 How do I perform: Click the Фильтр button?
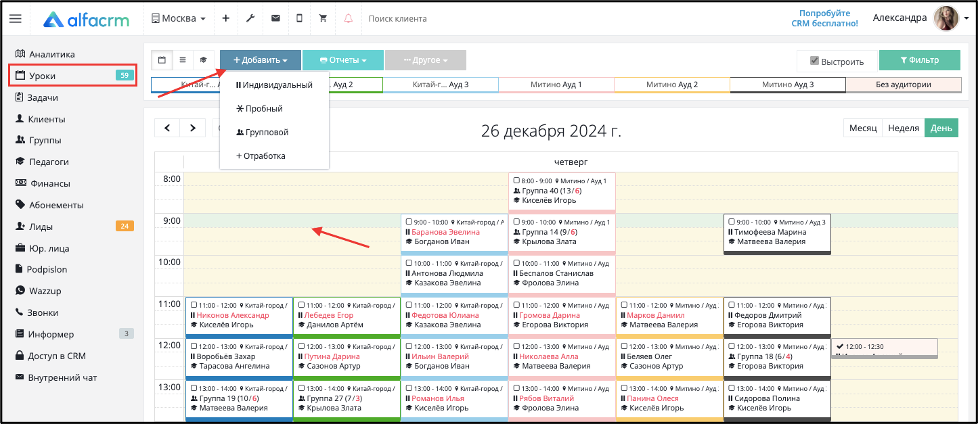(x=919, y=61)
